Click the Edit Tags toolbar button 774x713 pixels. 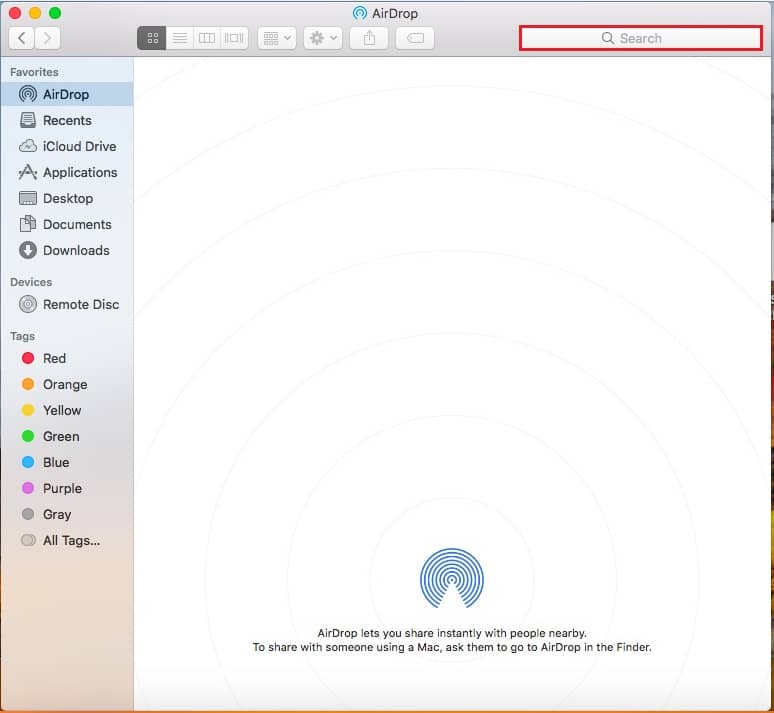point(415,38)
